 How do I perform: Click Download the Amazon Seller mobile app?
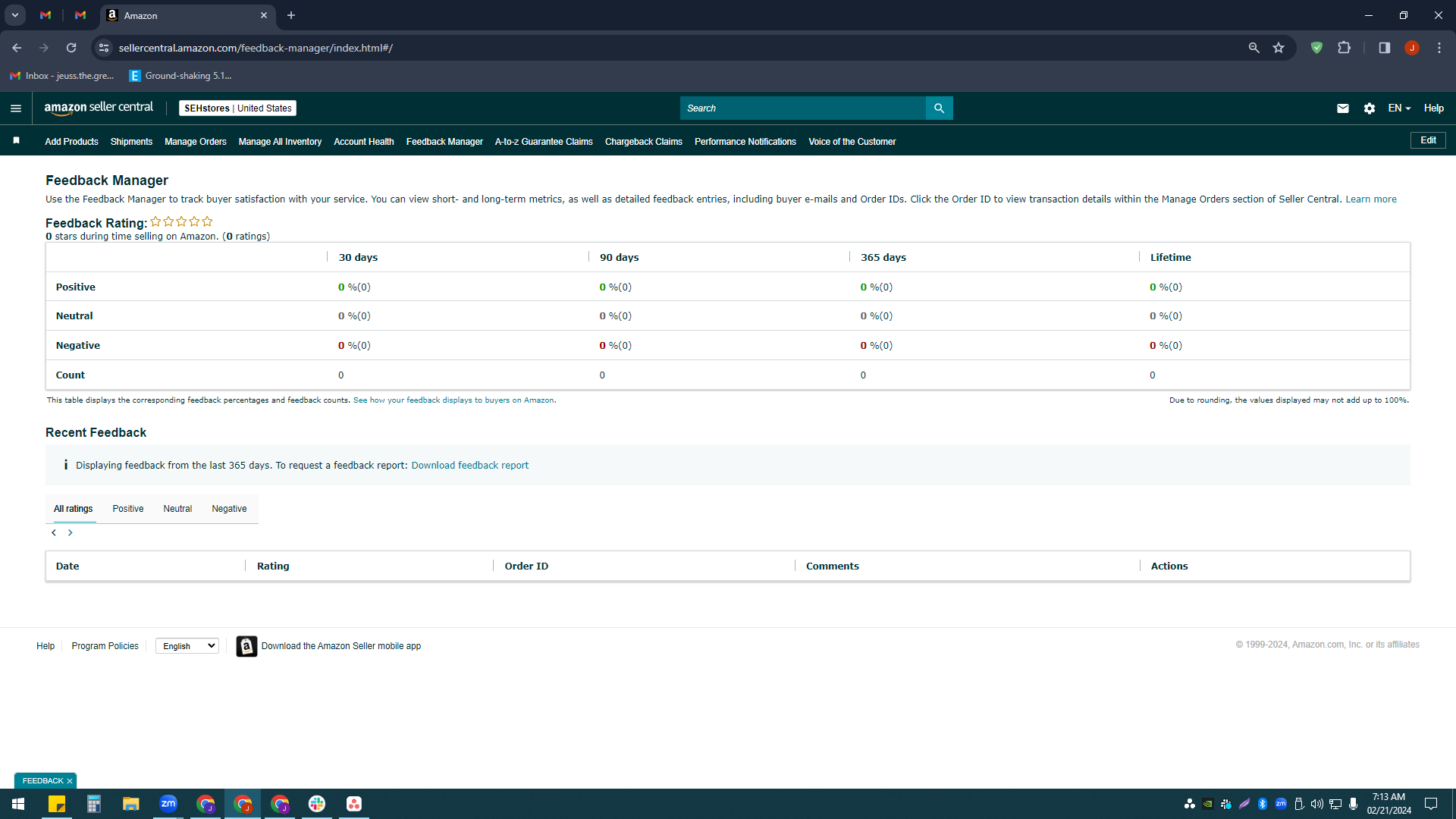[341, 646]
